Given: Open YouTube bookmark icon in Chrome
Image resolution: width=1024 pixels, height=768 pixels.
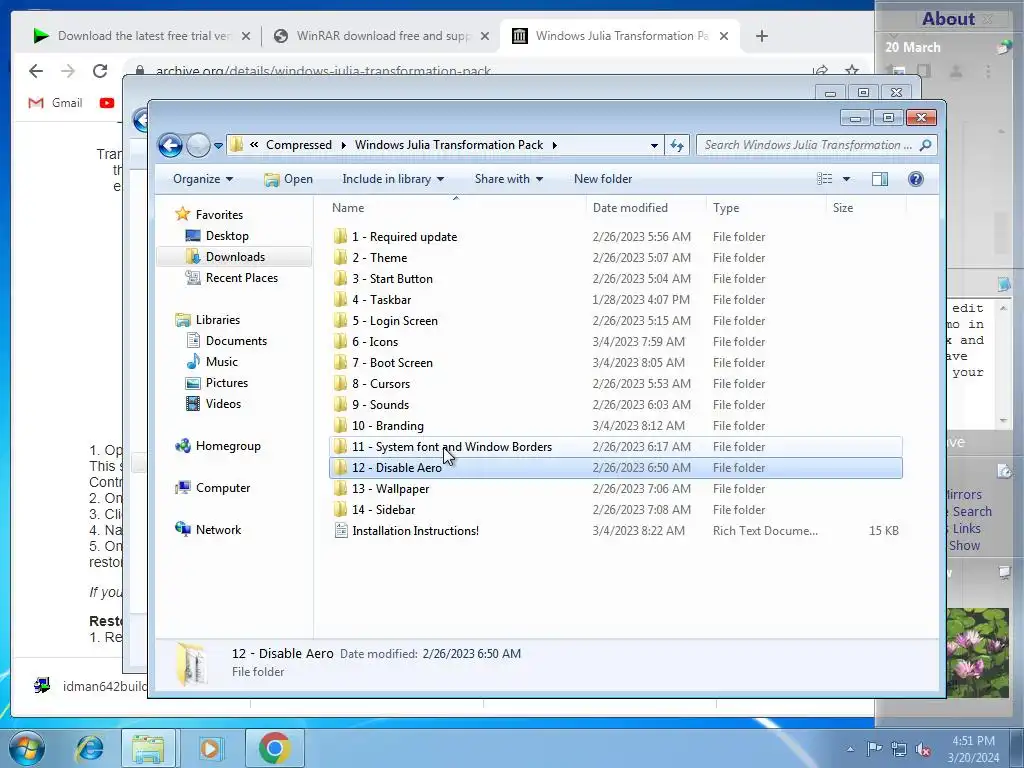Looking at the screenshot, I should [x=106, y=103].
